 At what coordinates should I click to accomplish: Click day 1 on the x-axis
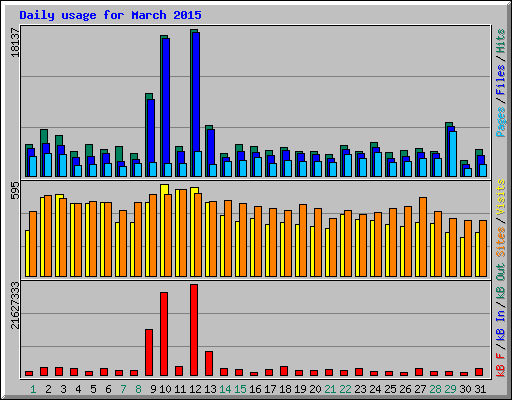[33, 389]
